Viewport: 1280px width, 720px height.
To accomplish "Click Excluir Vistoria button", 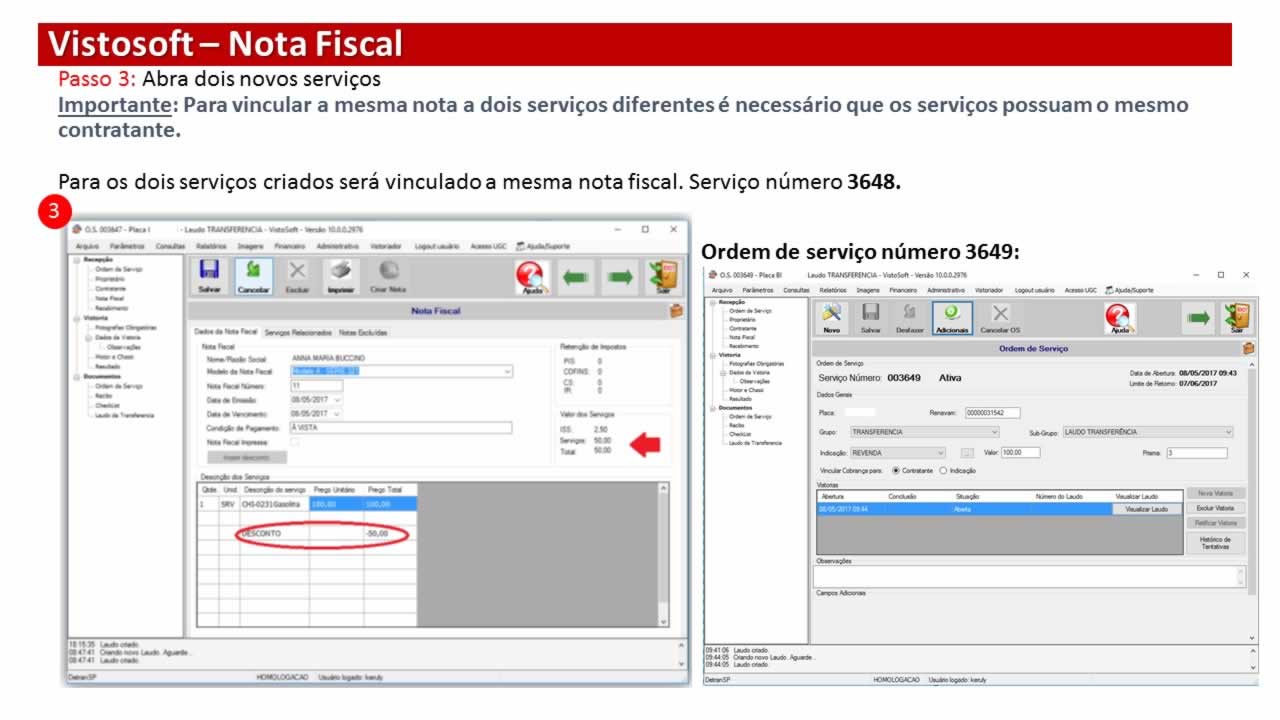I will (1215, 508).
